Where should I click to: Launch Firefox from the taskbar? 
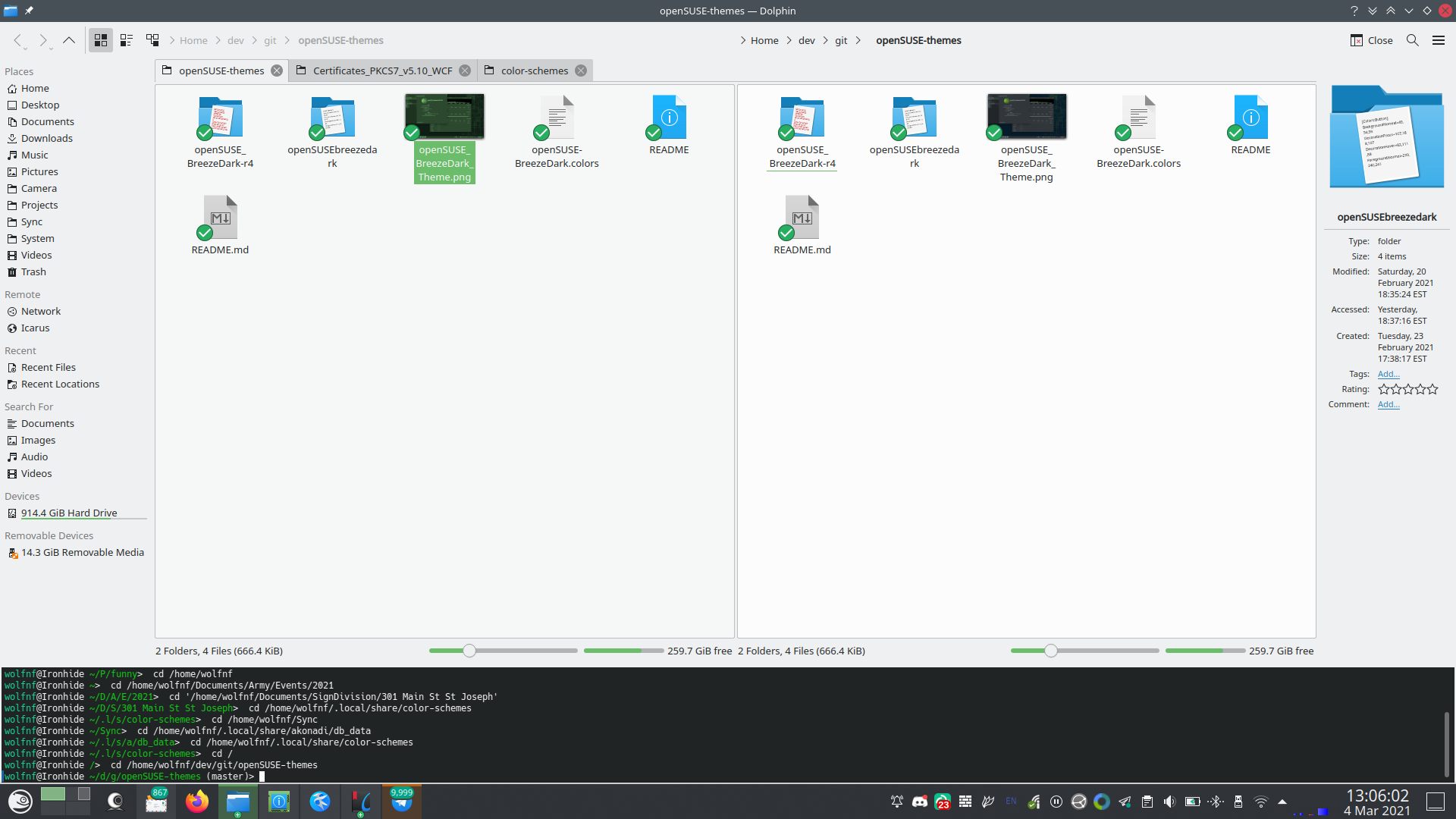coord(197,802)
